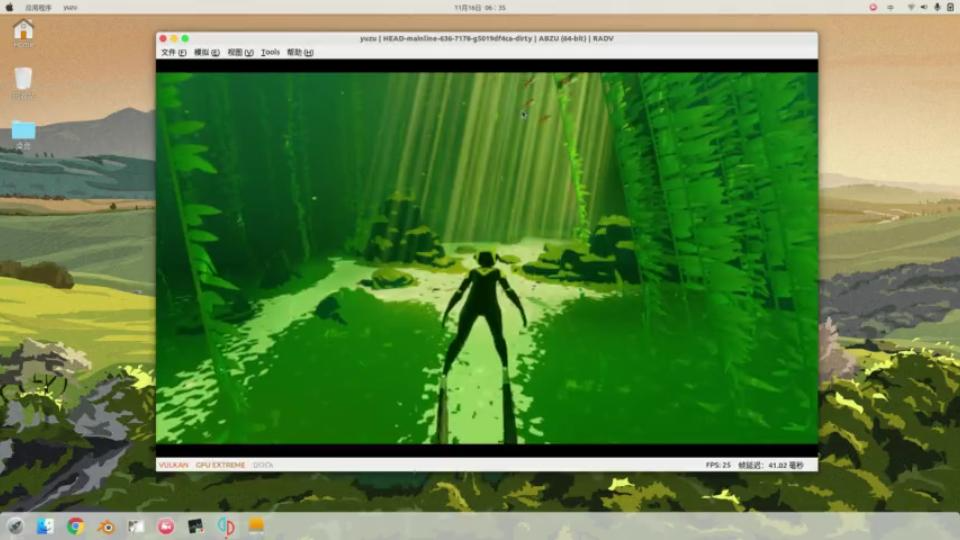This screenshot has width=960, height=540.
Task: Click the microphone icon in system tray
Action: (x=937, y=7)
